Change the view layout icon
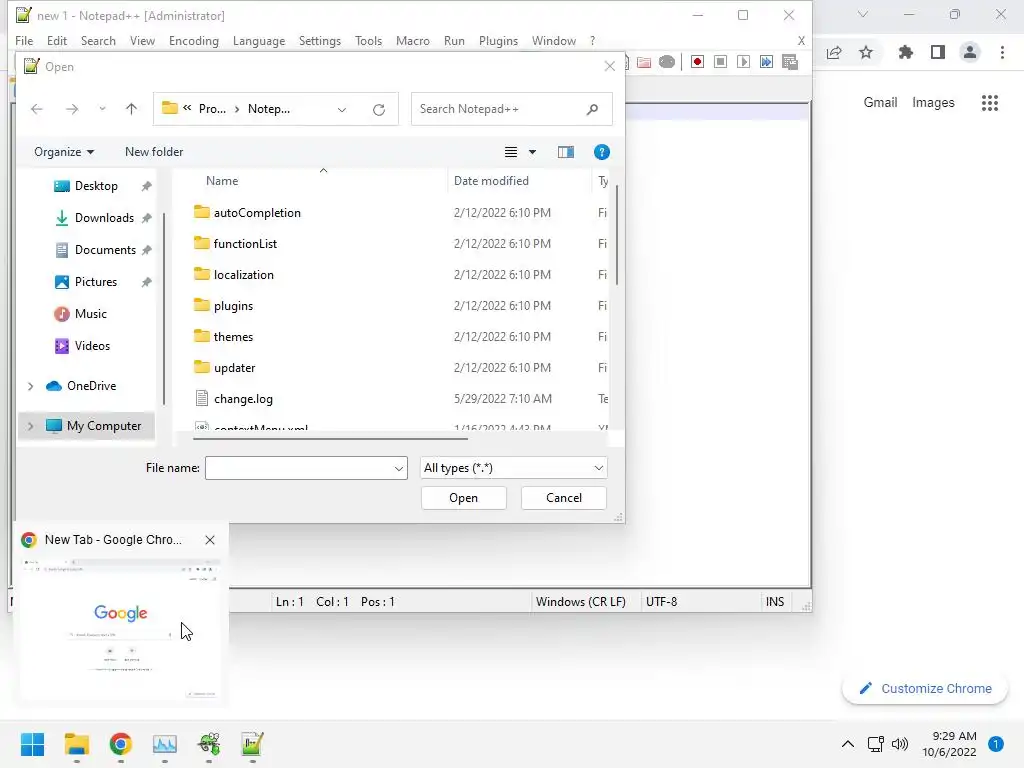Image resolution: width=1024 pixels, height=768 pixels. tap(511, 152)
